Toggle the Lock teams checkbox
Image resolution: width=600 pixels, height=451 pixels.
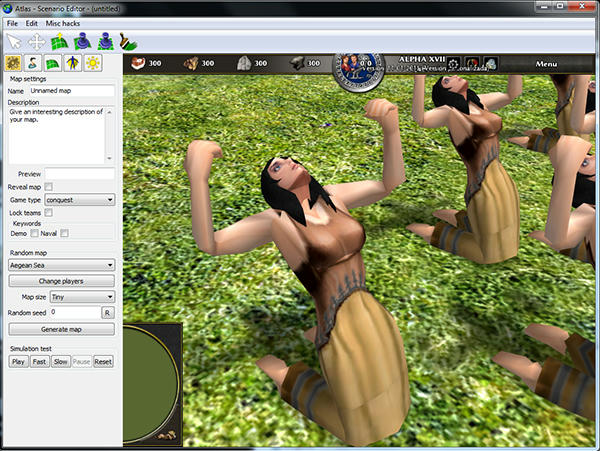pyautogui.click(x=49, y=212)
